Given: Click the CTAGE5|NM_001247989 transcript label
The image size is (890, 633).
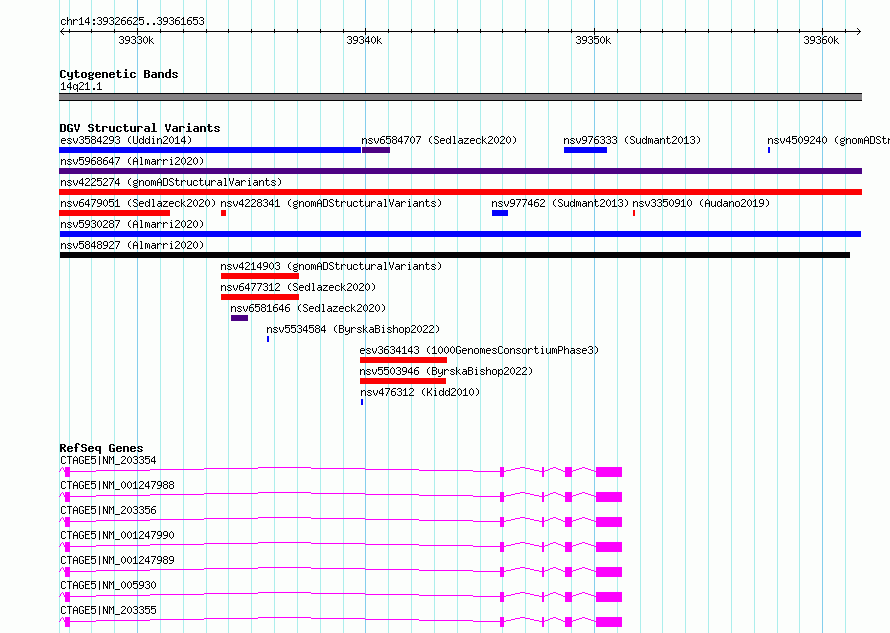Looking at the screenshot, I should [x=117, y=560].
